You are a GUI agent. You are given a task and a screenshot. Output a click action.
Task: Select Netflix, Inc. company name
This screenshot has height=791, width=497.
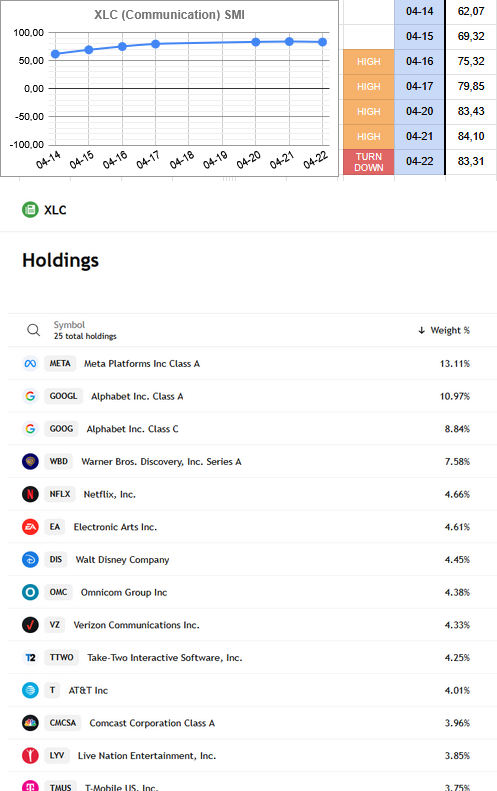point(109,494)
